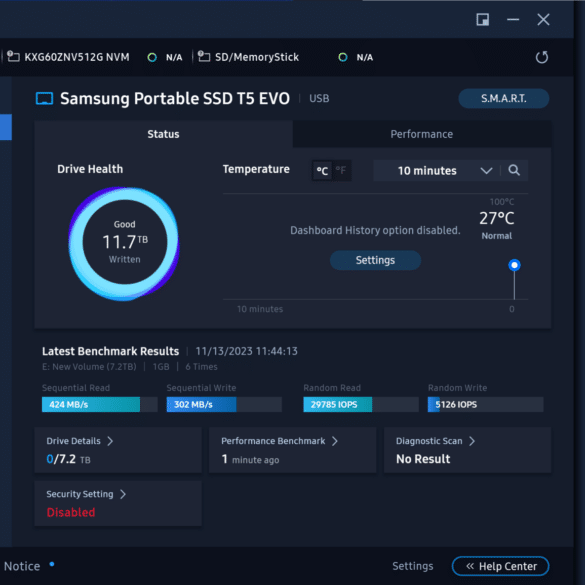Click the Sequential Write 302 MB/s bar
The image size is (585, 585).
pyautogui.click(x=224, y=404)
